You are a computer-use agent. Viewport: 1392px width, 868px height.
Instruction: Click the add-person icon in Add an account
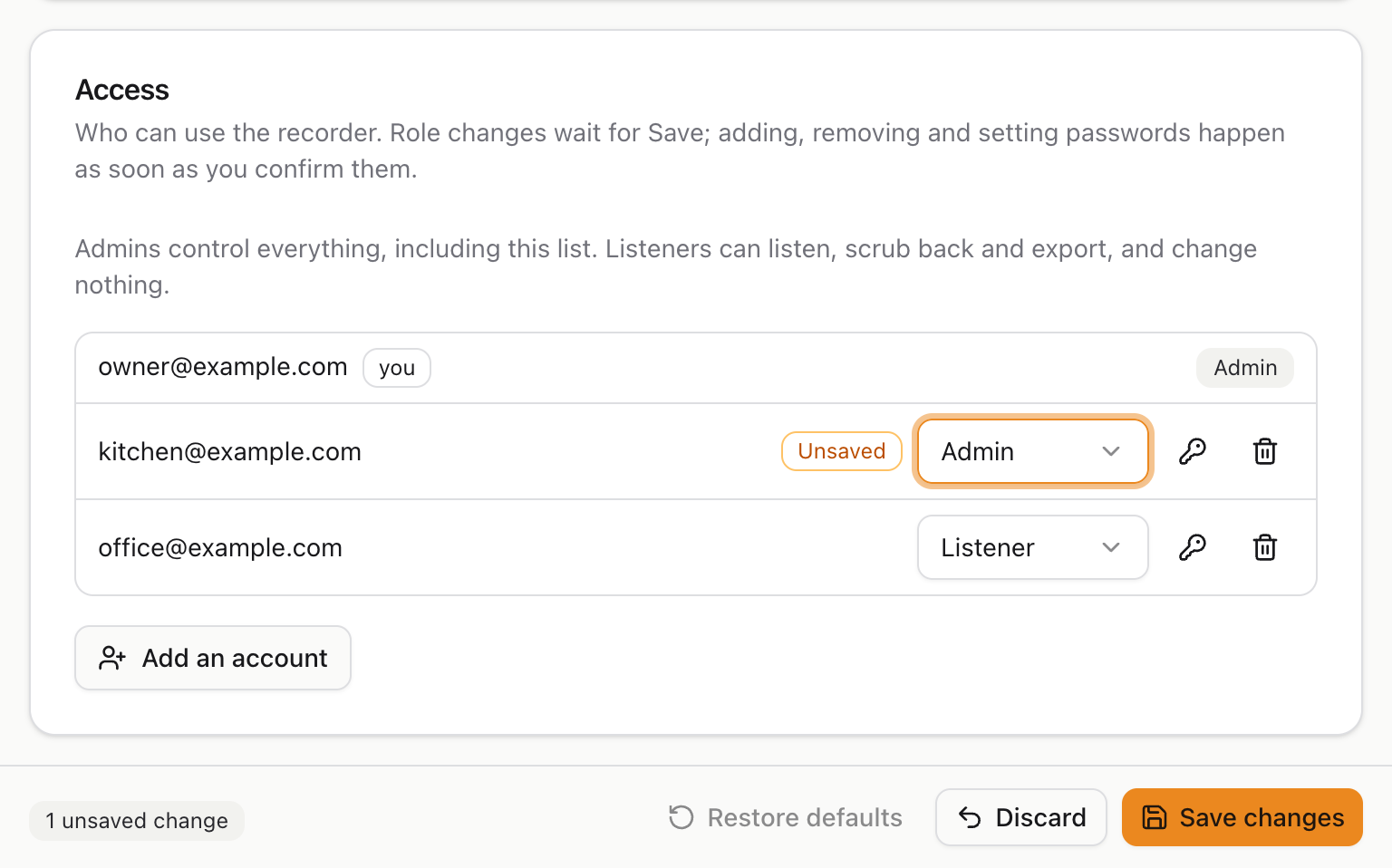pos(112,658)
